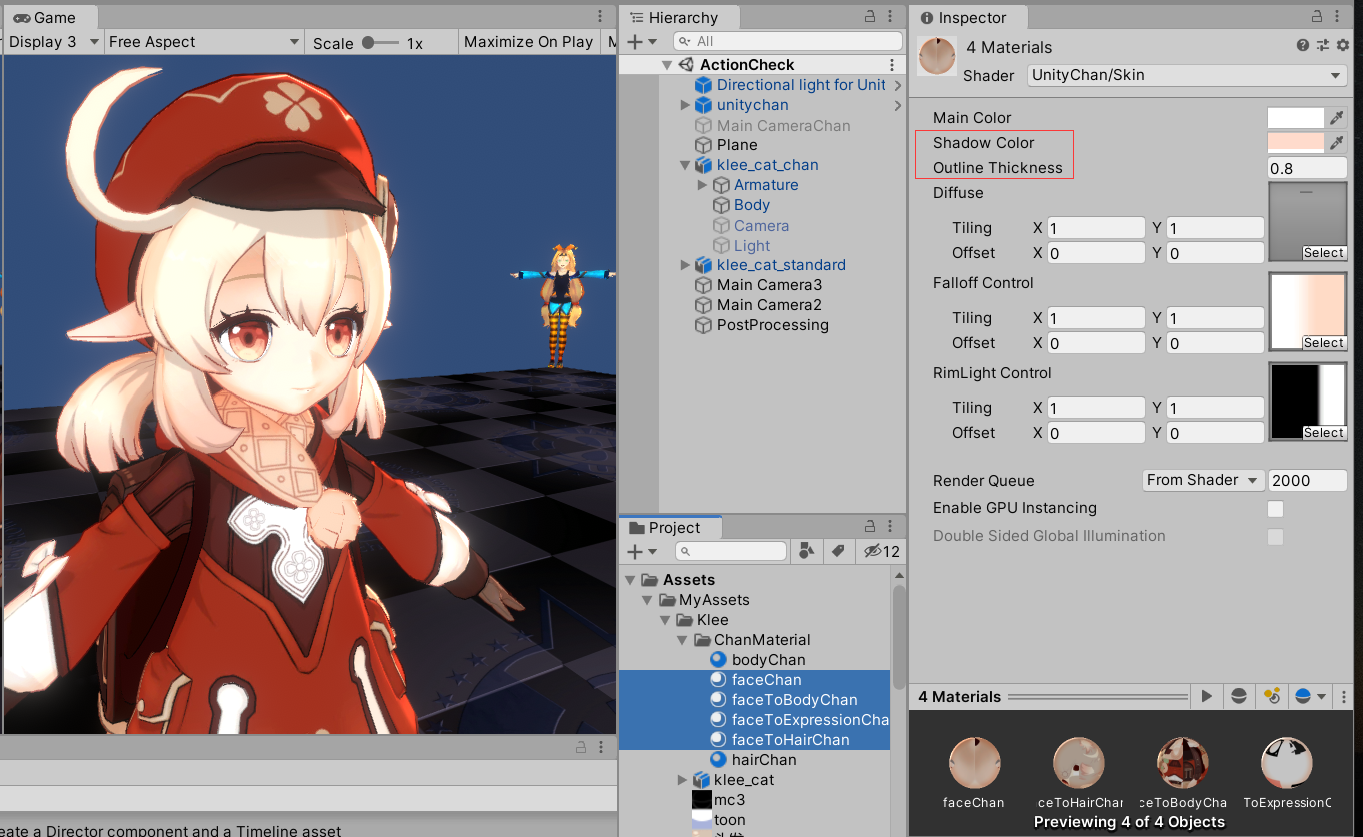1363x837 pixels.
Task: Open the Display 3 dropdown
Action: pyautogui.click(x=54, y=42)
